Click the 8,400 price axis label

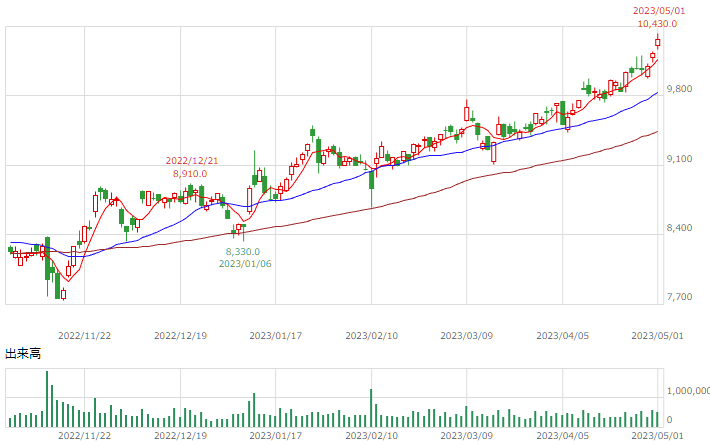(x=679, y=228)
